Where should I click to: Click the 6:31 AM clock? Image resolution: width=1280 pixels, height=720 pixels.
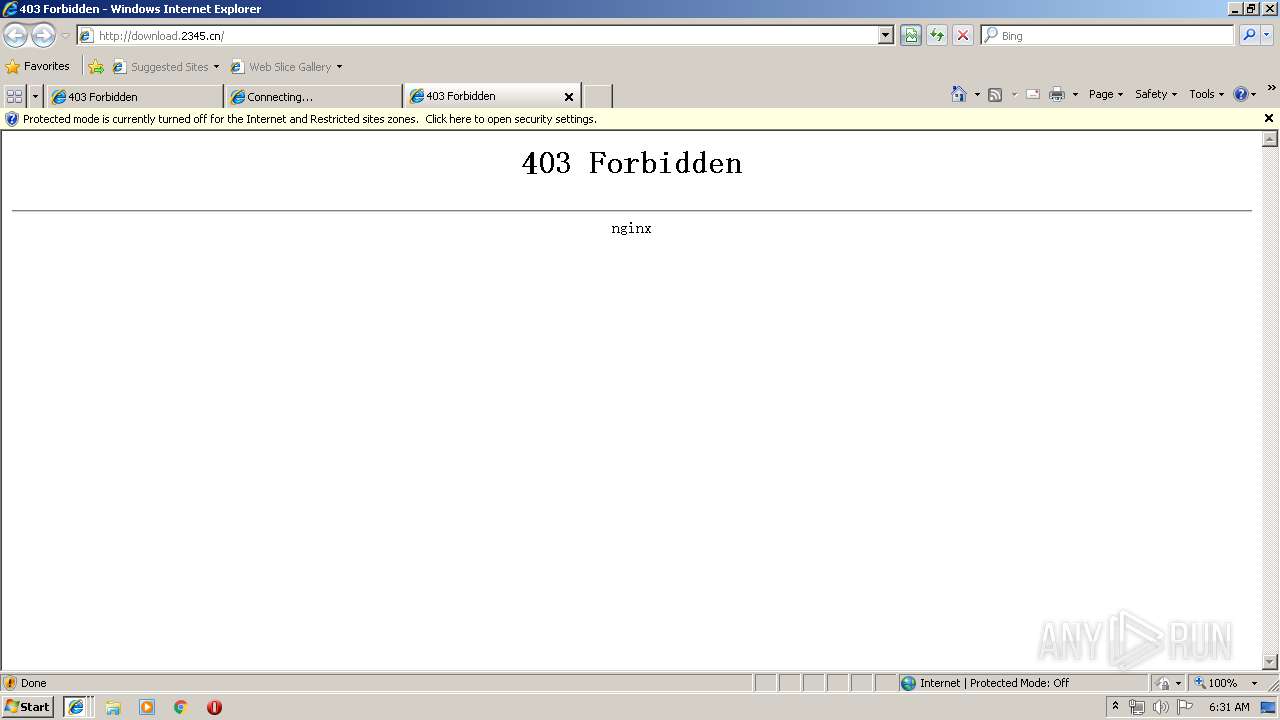click(x=1229, y=707)
